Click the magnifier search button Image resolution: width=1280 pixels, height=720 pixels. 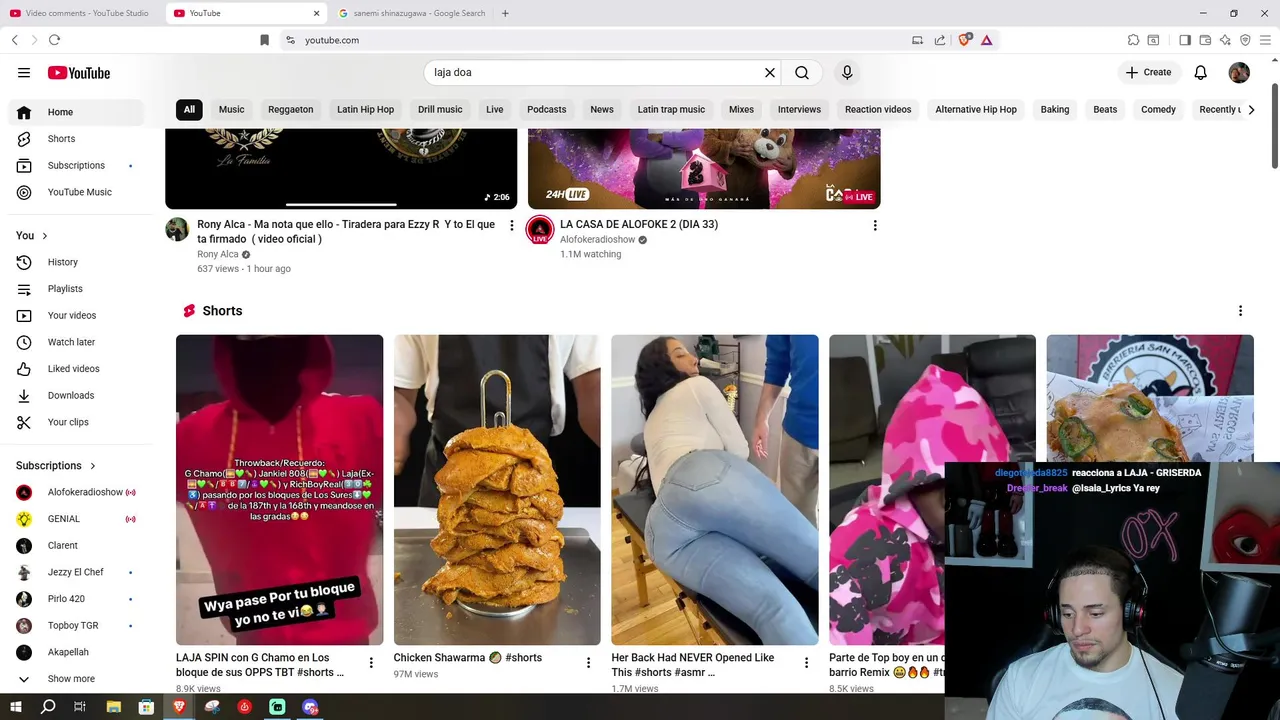(802, 72)
